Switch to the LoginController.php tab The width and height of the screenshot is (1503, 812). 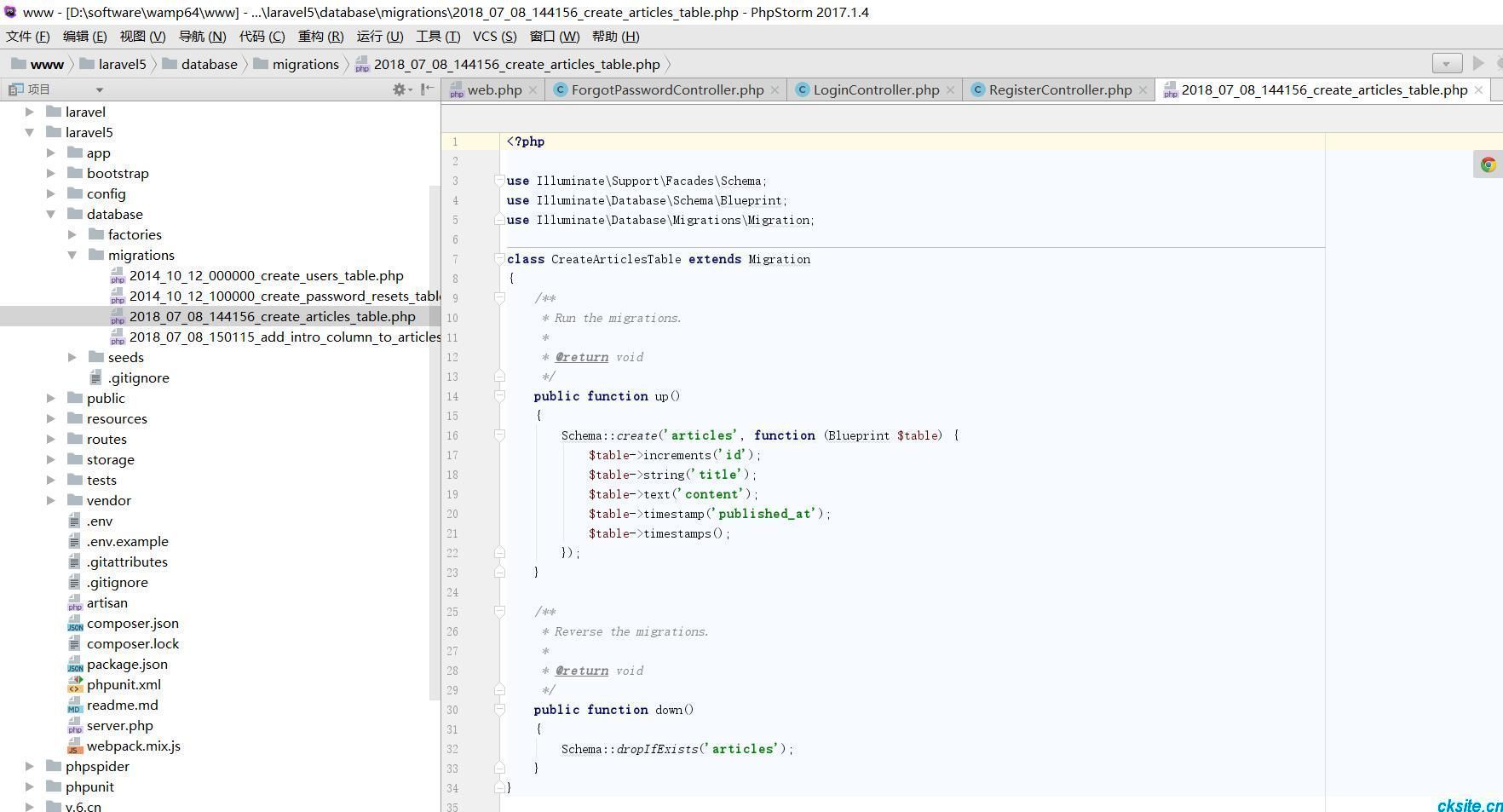(x=876, y=89)
